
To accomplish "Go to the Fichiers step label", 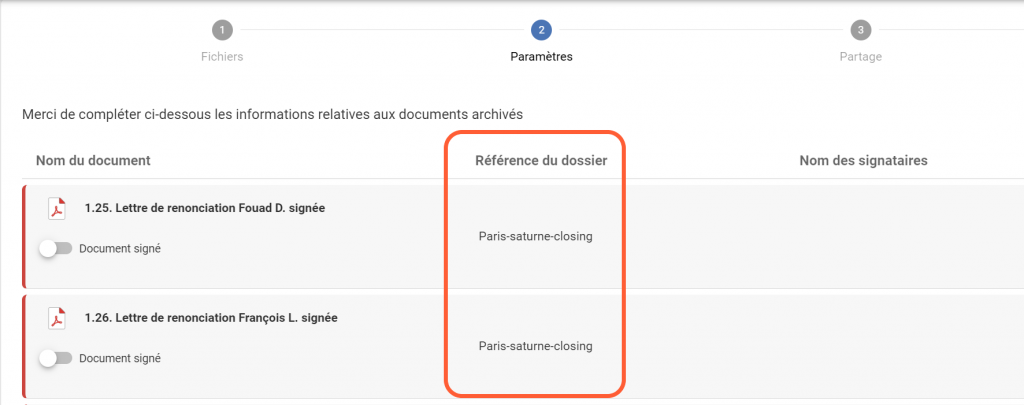I will click(x=222, y=57).
